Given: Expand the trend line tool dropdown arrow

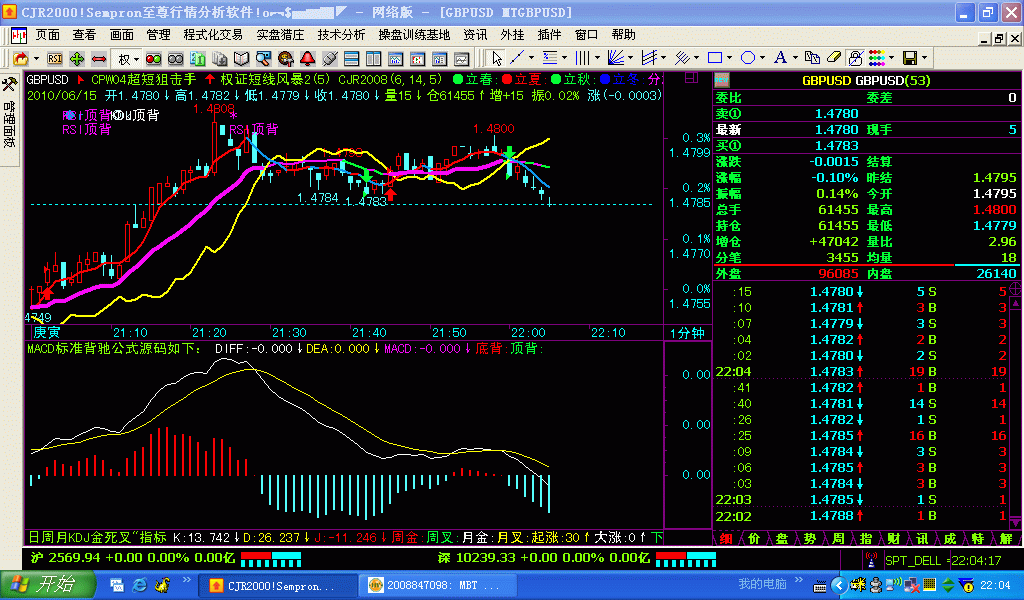Looking at the screenshot, I should [x=531, y=58].
